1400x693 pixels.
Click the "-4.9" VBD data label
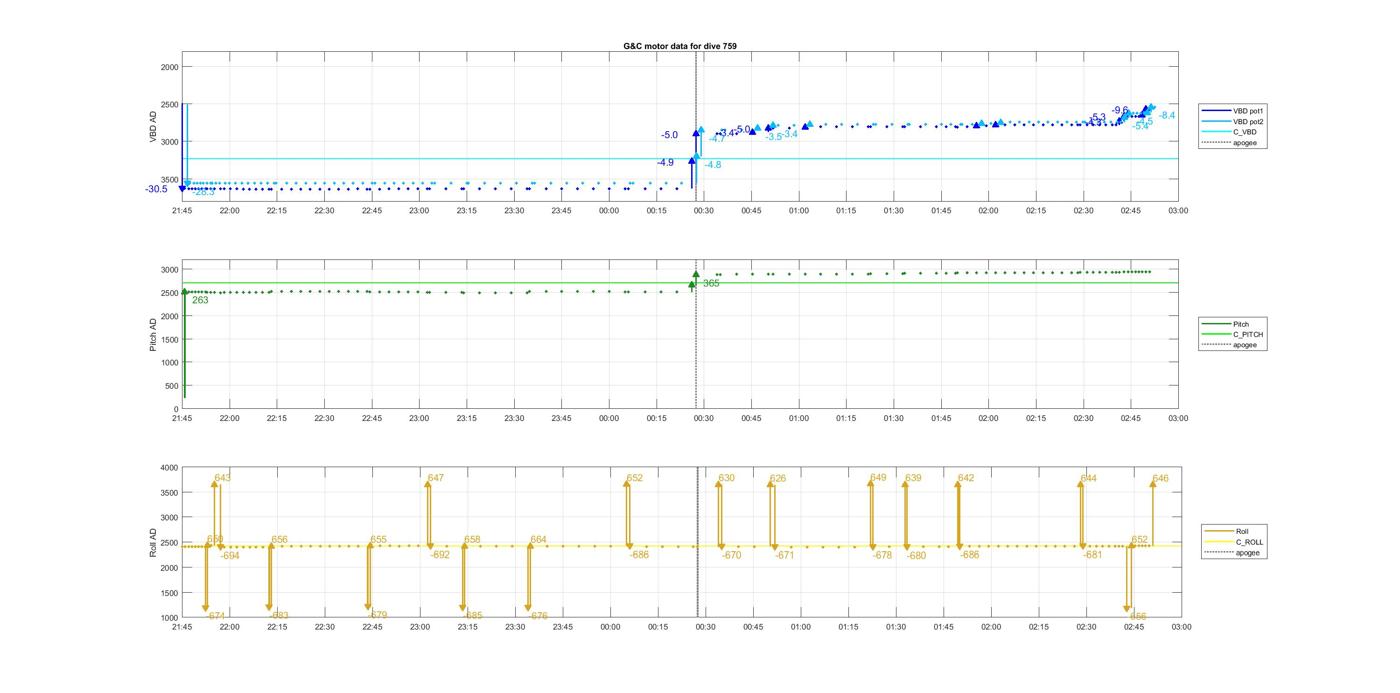coord(665,162)
